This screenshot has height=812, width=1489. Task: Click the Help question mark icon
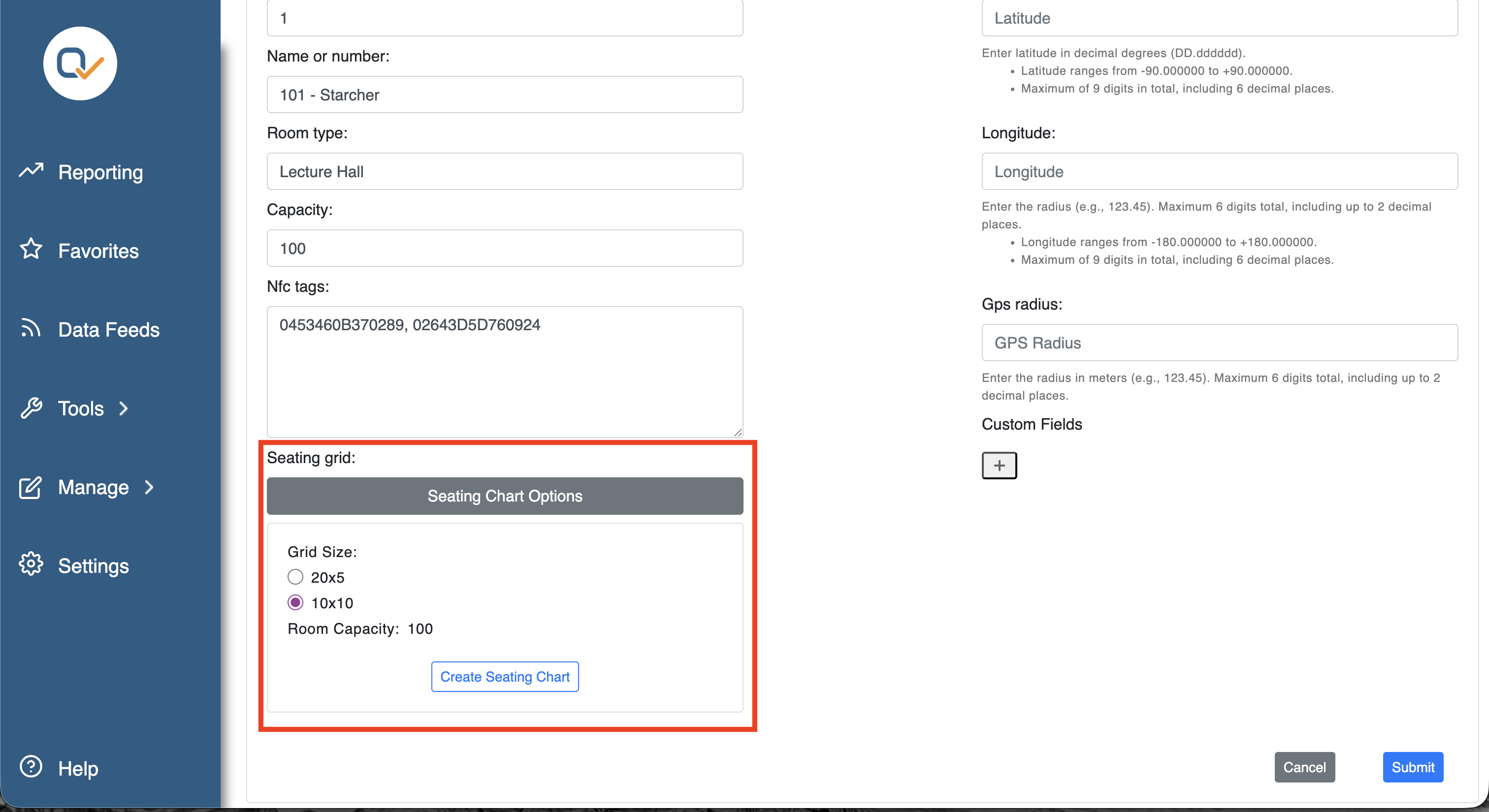tap(31, 767)
